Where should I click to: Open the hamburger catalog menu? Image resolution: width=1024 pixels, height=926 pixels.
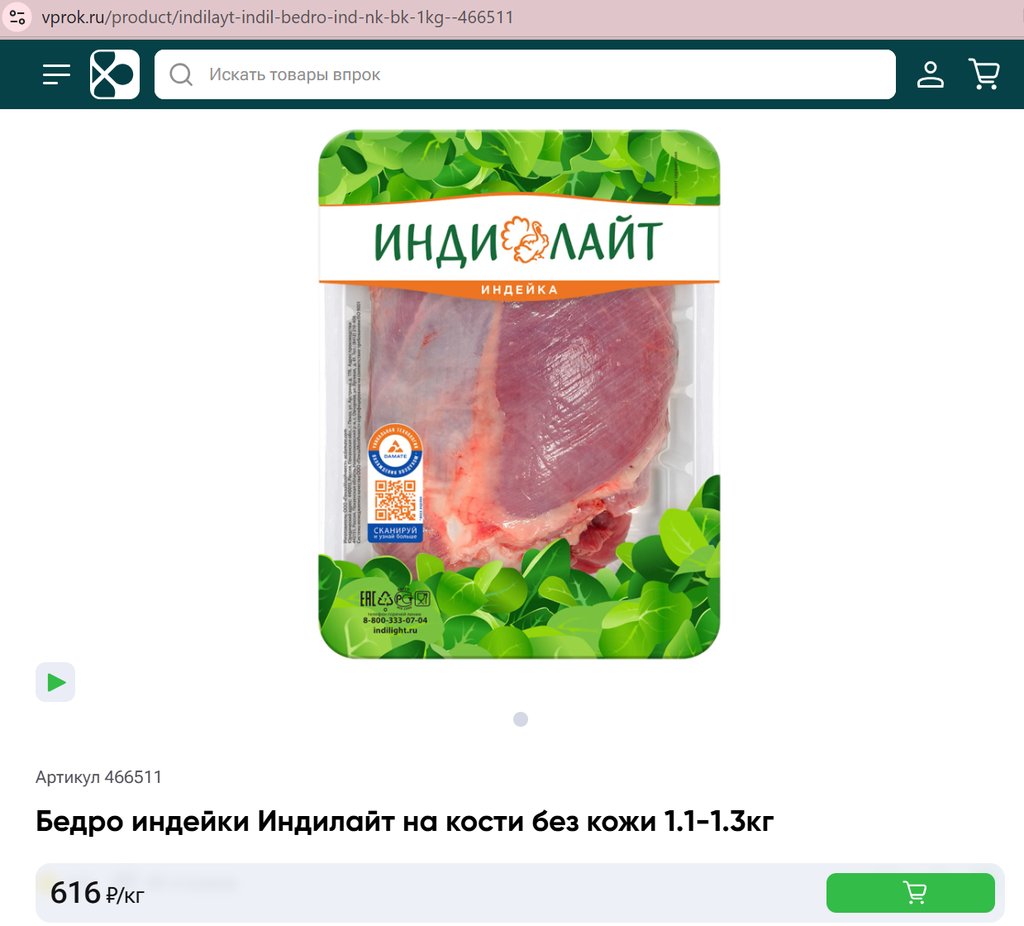click(x=56, y=74)
